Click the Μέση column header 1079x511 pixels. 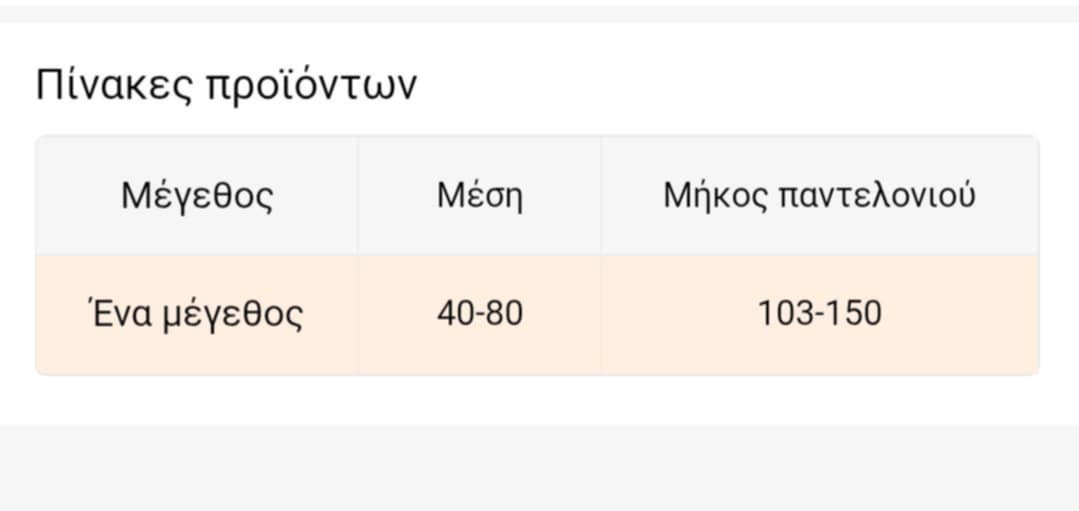479,195
